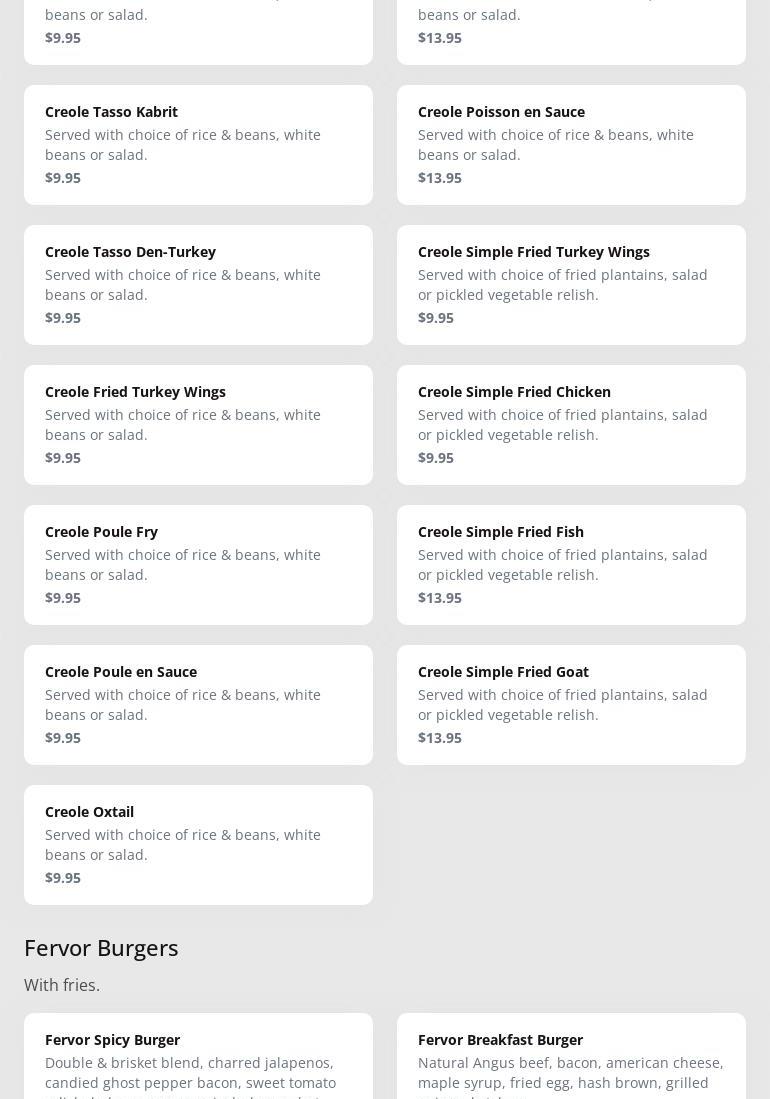Choose Creole Simple Fried Turkey Wings
Image resolution: width=770 pixels, height=1099 pixels.
[571, 285]
